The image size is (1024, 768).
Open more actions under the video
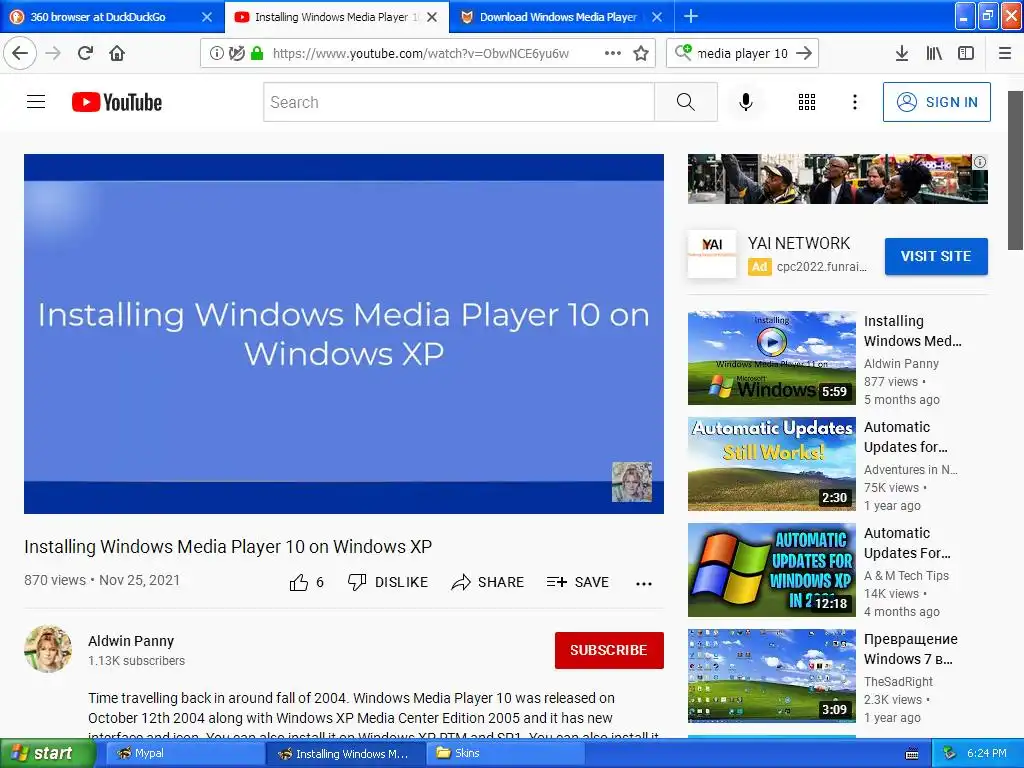click(x=644, y=583)
